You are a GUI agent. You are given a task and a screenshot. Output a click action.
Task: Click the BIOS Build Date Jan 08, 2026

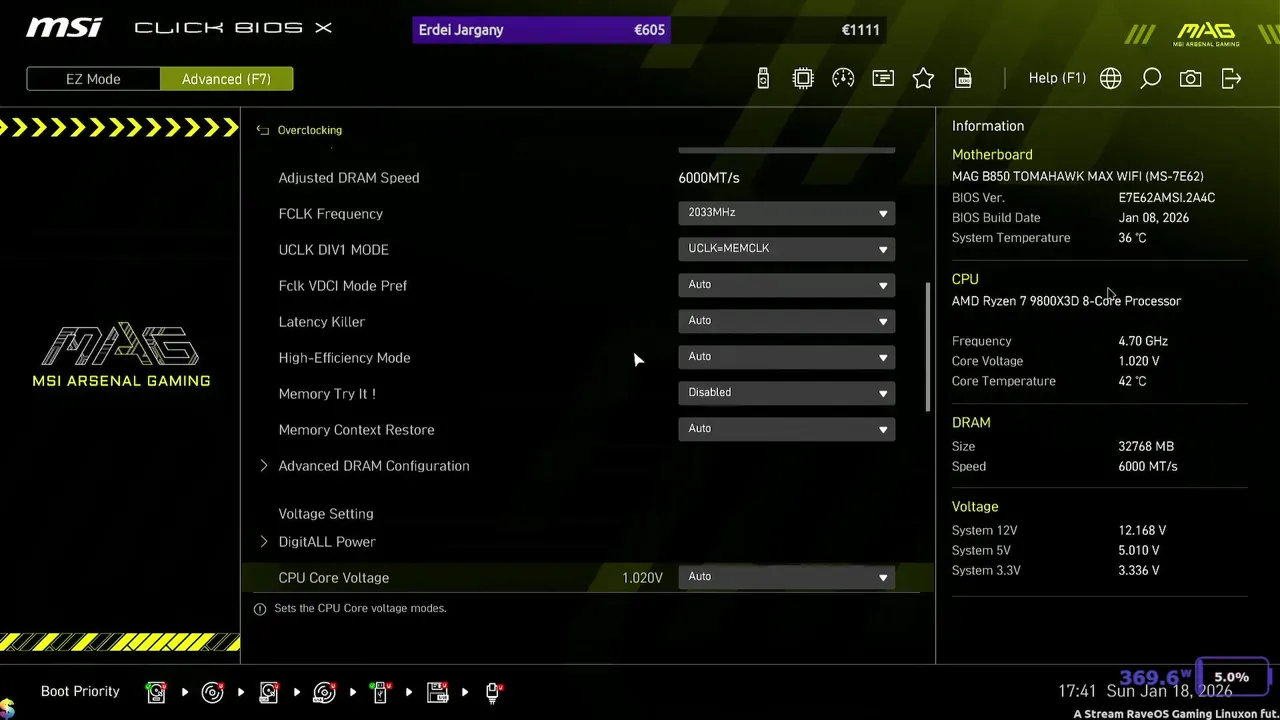point(1154,218)
